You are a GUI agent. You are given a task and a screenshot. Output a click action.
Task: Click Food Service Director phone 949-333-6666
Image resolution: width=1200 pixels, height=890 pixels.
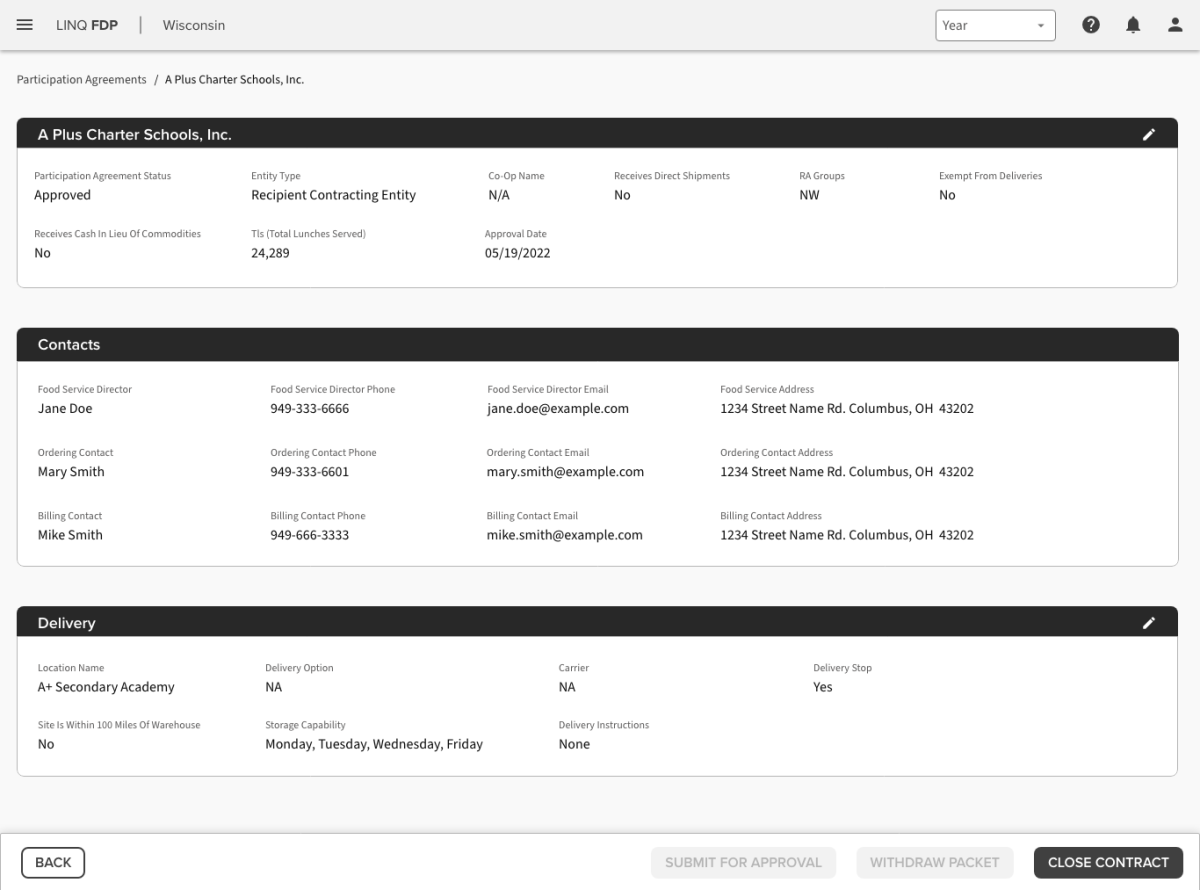(309, 408)
